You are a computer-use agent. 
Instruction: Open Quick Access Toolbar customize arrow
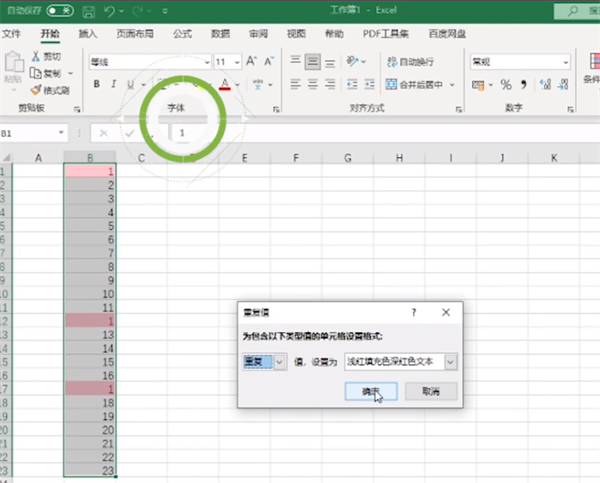(165, 11)
